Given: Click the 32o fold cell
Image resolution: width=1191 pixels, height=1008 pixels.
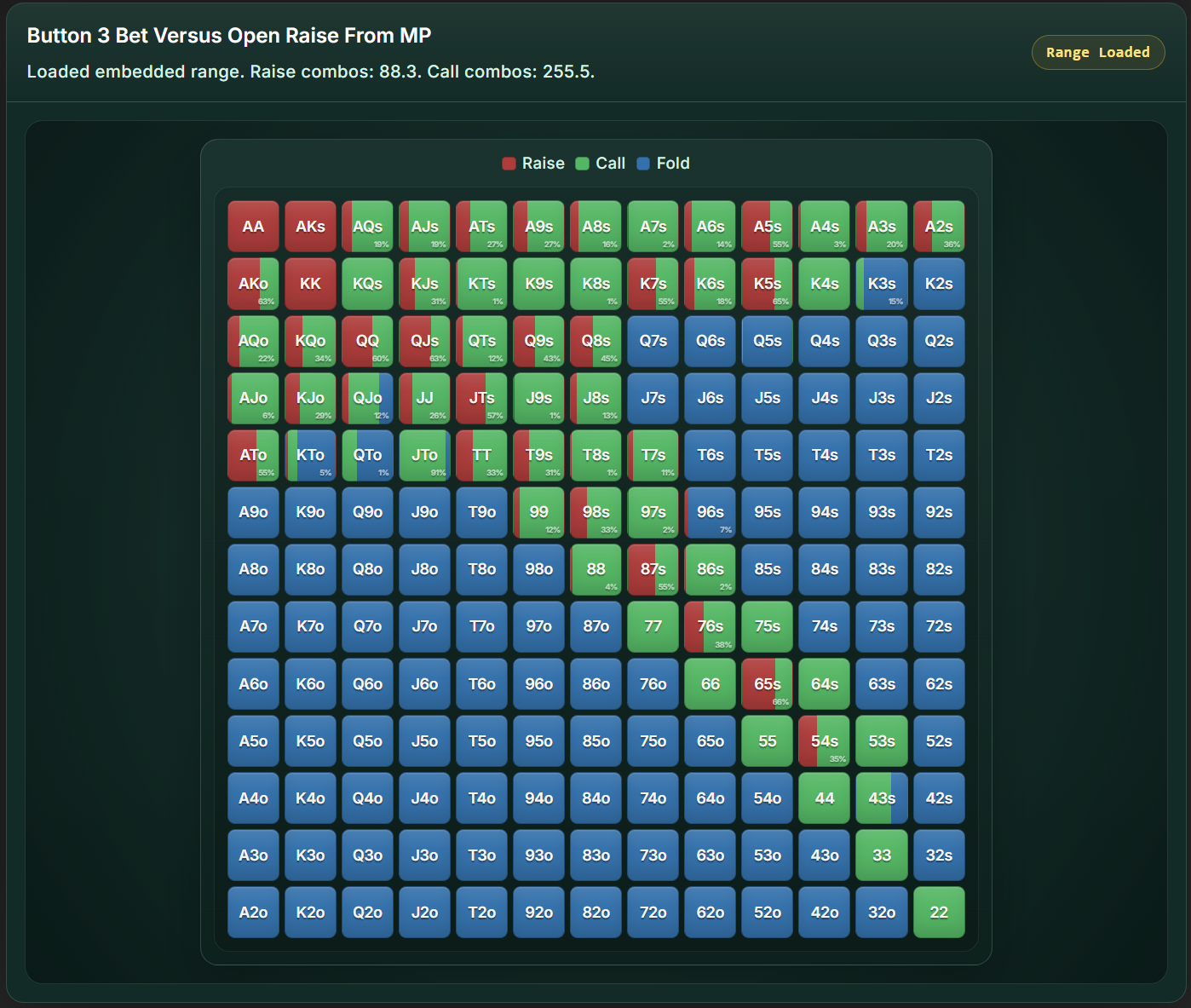Looking at the screenshot, I should point(882,913).
